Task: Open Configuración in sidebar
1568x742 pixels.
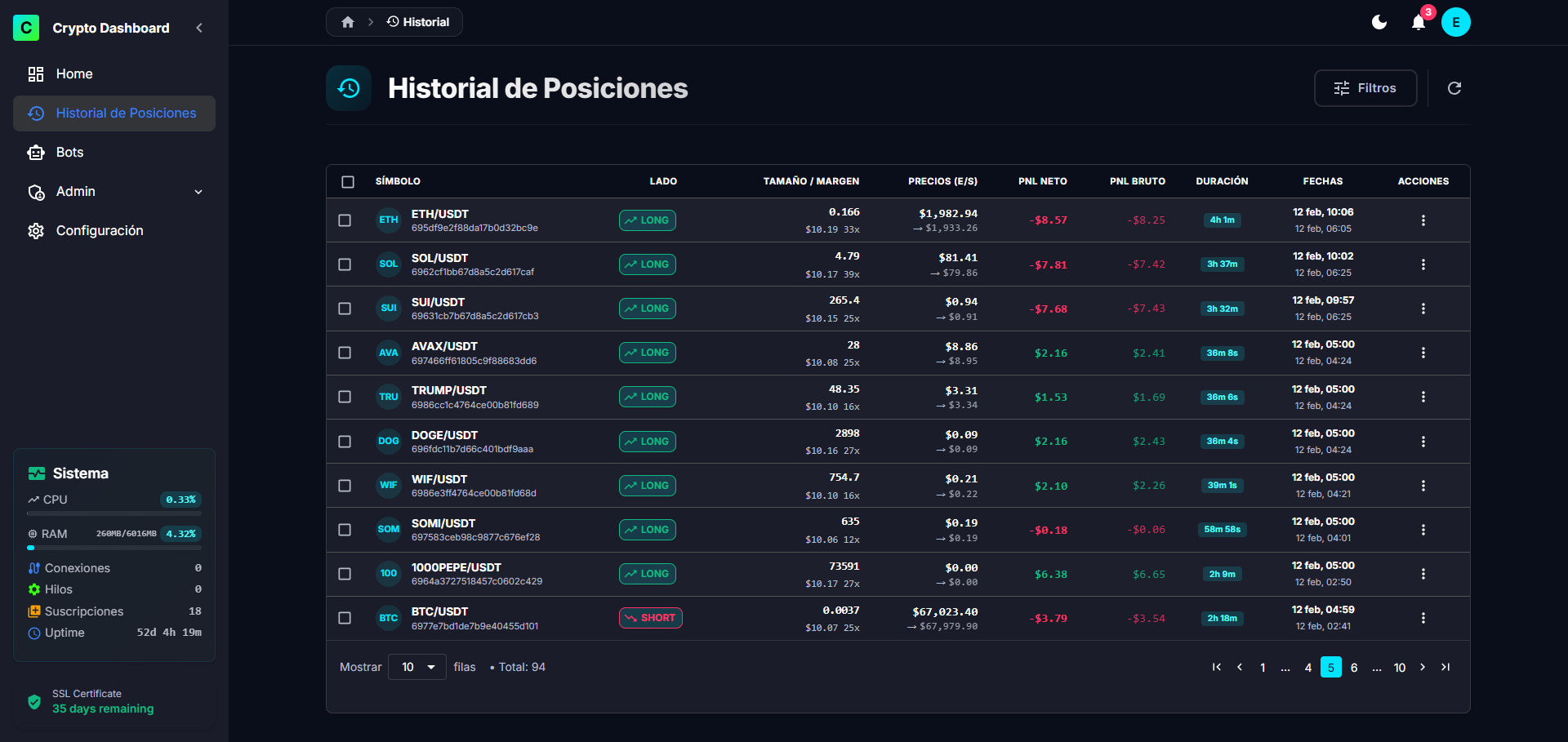Action: click(100, 231)
